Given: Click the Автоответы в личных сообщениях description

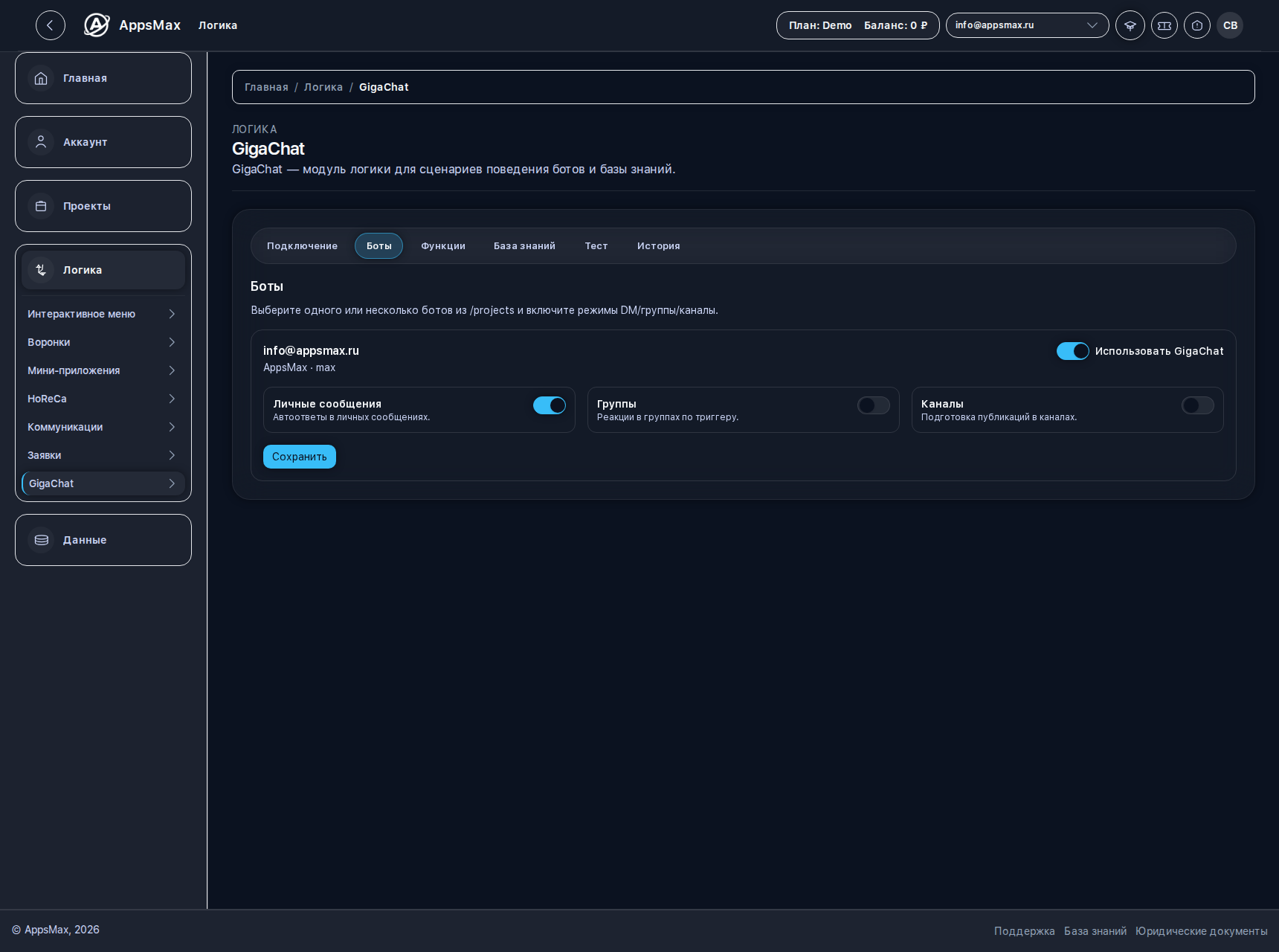Looking at the screenshot, I should 351,417.
